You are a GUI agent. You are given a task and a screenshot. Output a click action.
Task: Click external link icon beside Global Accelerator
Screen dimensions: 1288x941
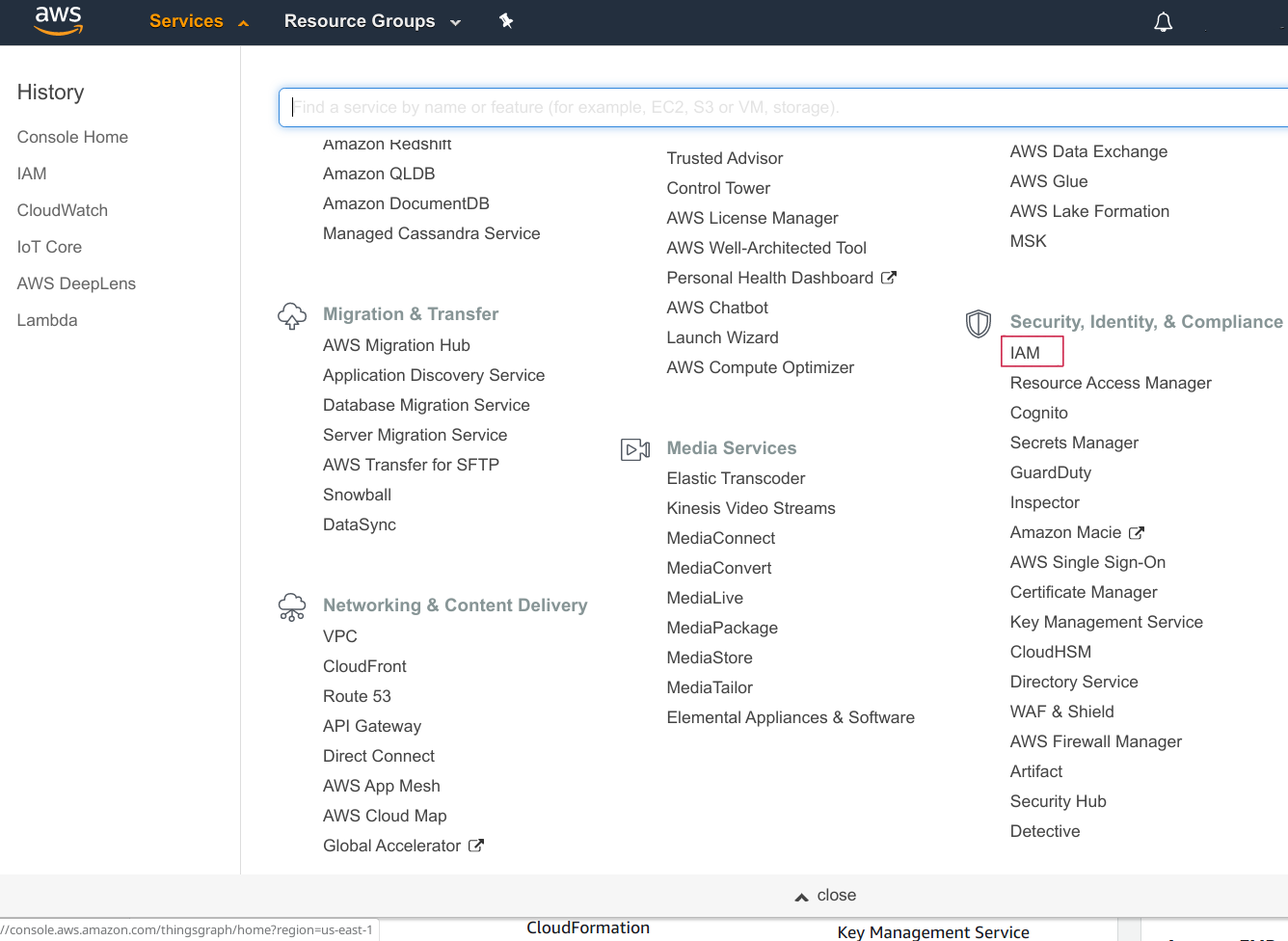[x=476, y=846]
